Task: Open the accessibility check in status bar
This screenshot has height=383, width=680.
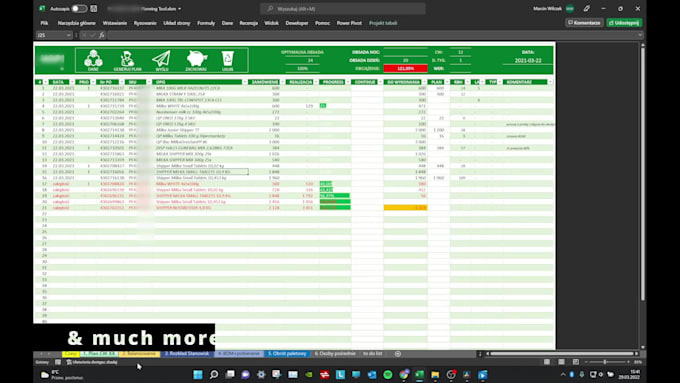Action: click(x=92, y=362)
